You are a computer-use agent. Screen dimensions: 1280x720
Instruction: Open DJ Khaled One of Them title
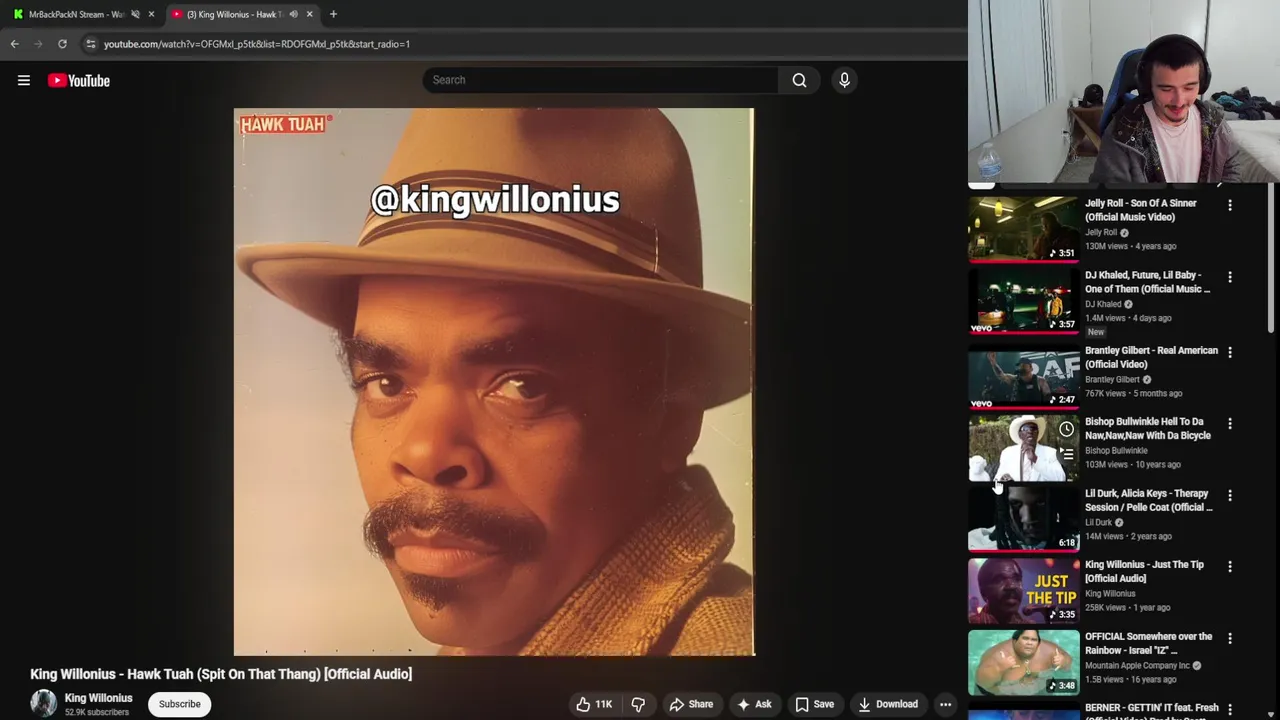(x=1148, y=282)
